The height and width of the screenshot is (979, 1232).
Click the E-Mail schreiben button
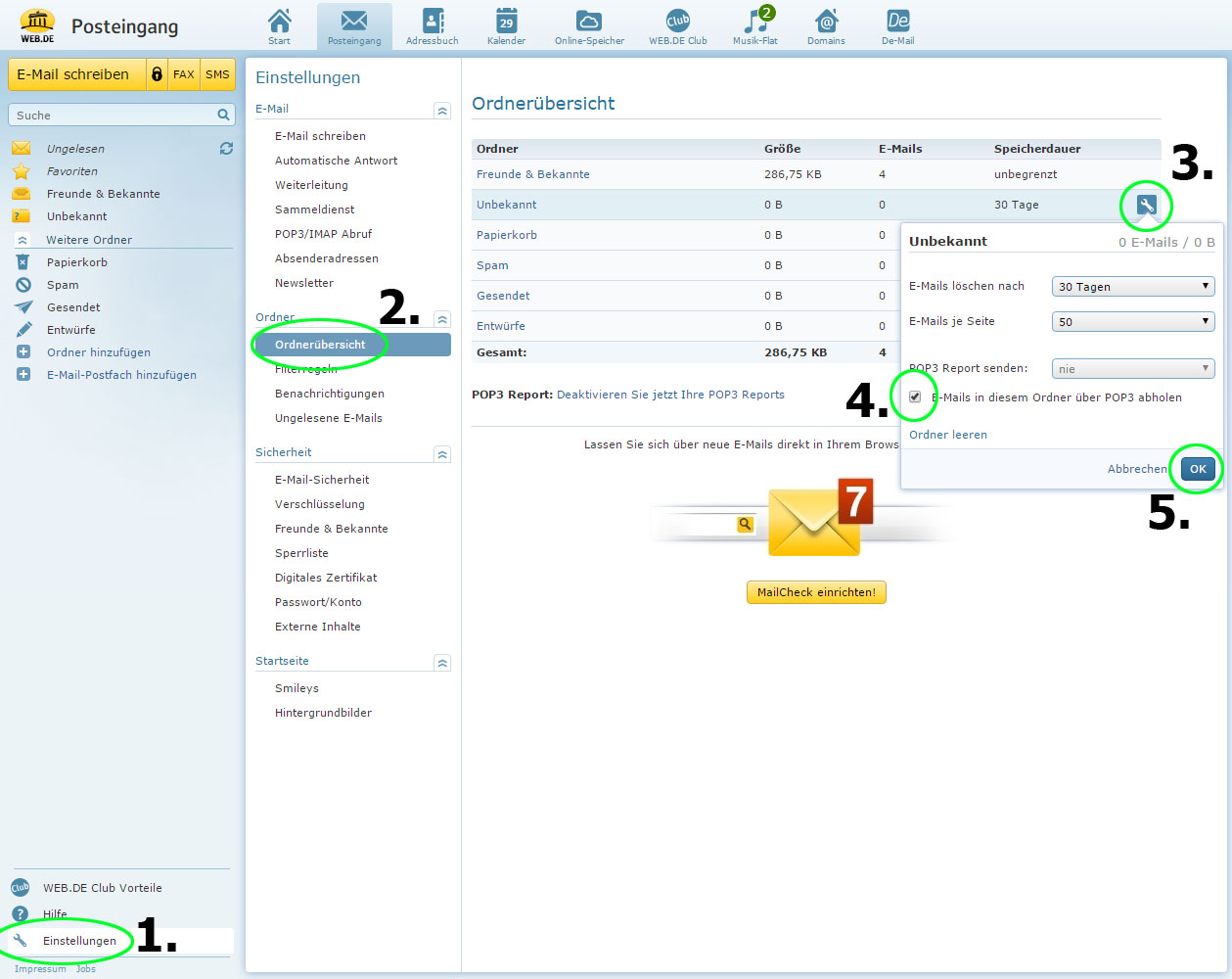tap(76, 74)
